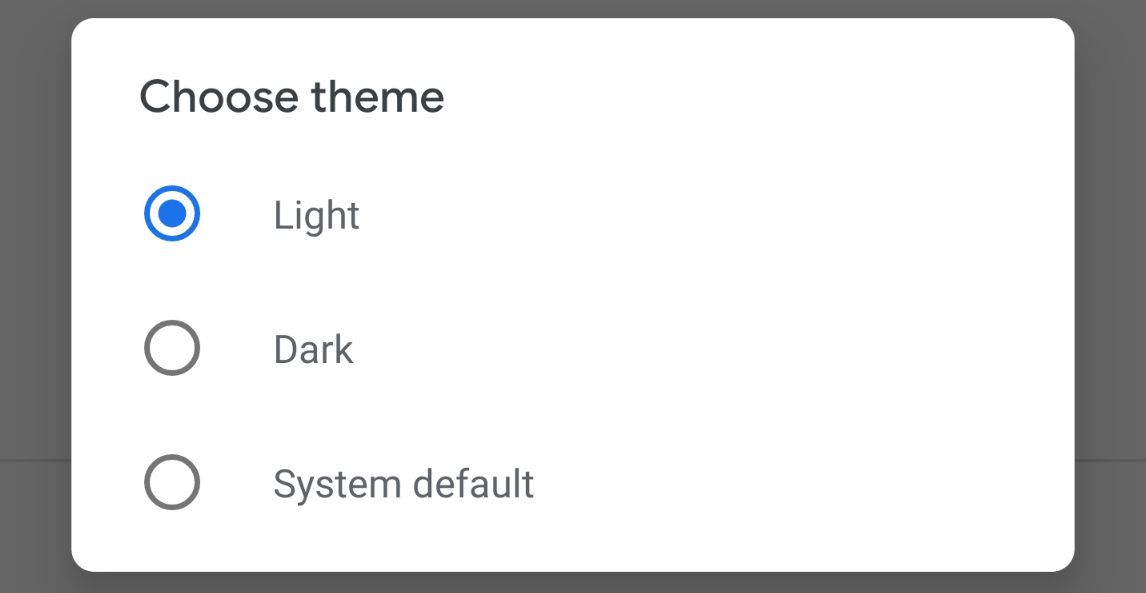Screen dimensions: 1146x593
Task: Click the "Light" text label
Action: pyautogui.click(x=316, y=215)
